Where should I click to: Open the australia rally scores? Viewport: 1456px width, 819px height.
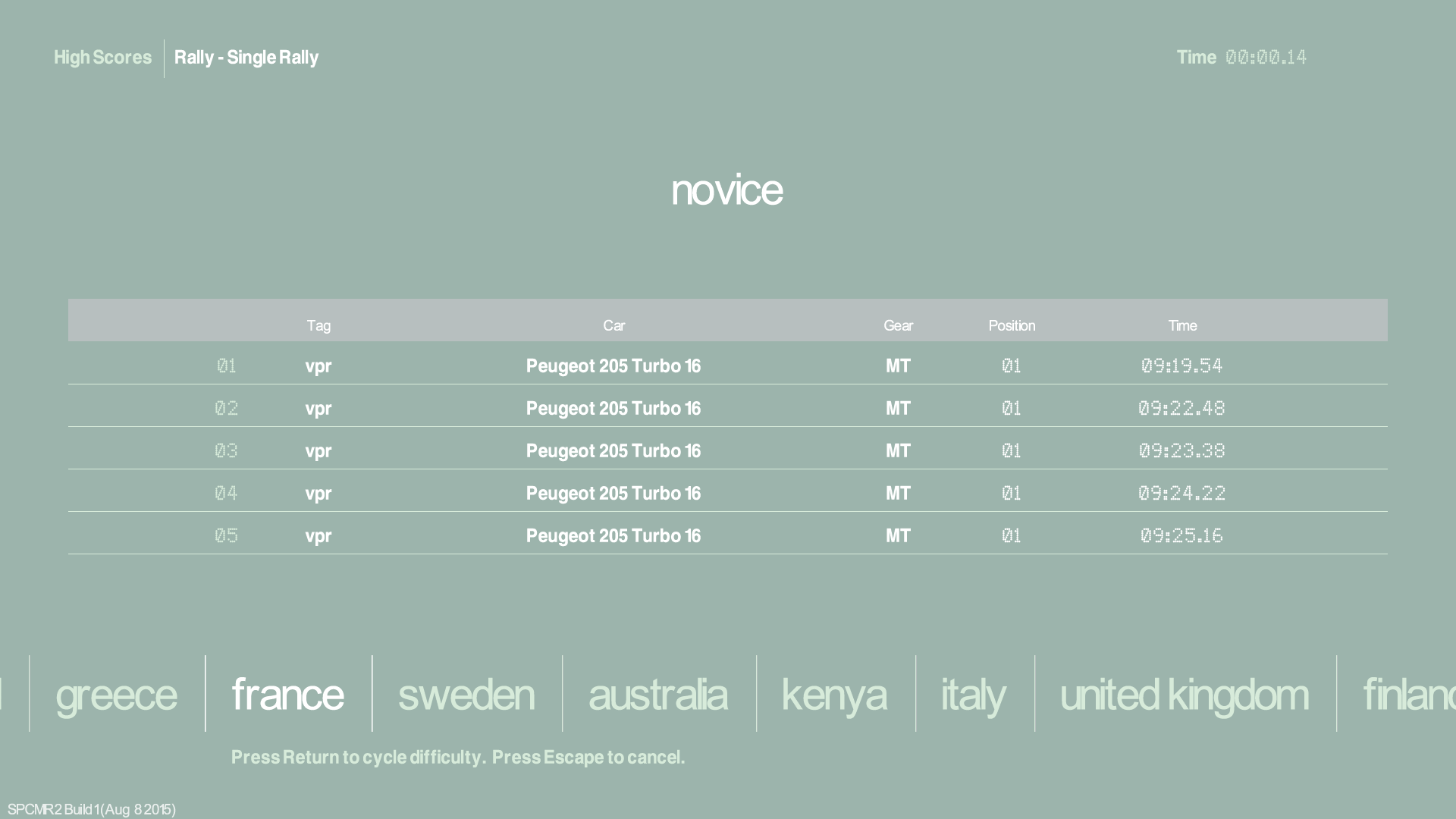point(658,695)
